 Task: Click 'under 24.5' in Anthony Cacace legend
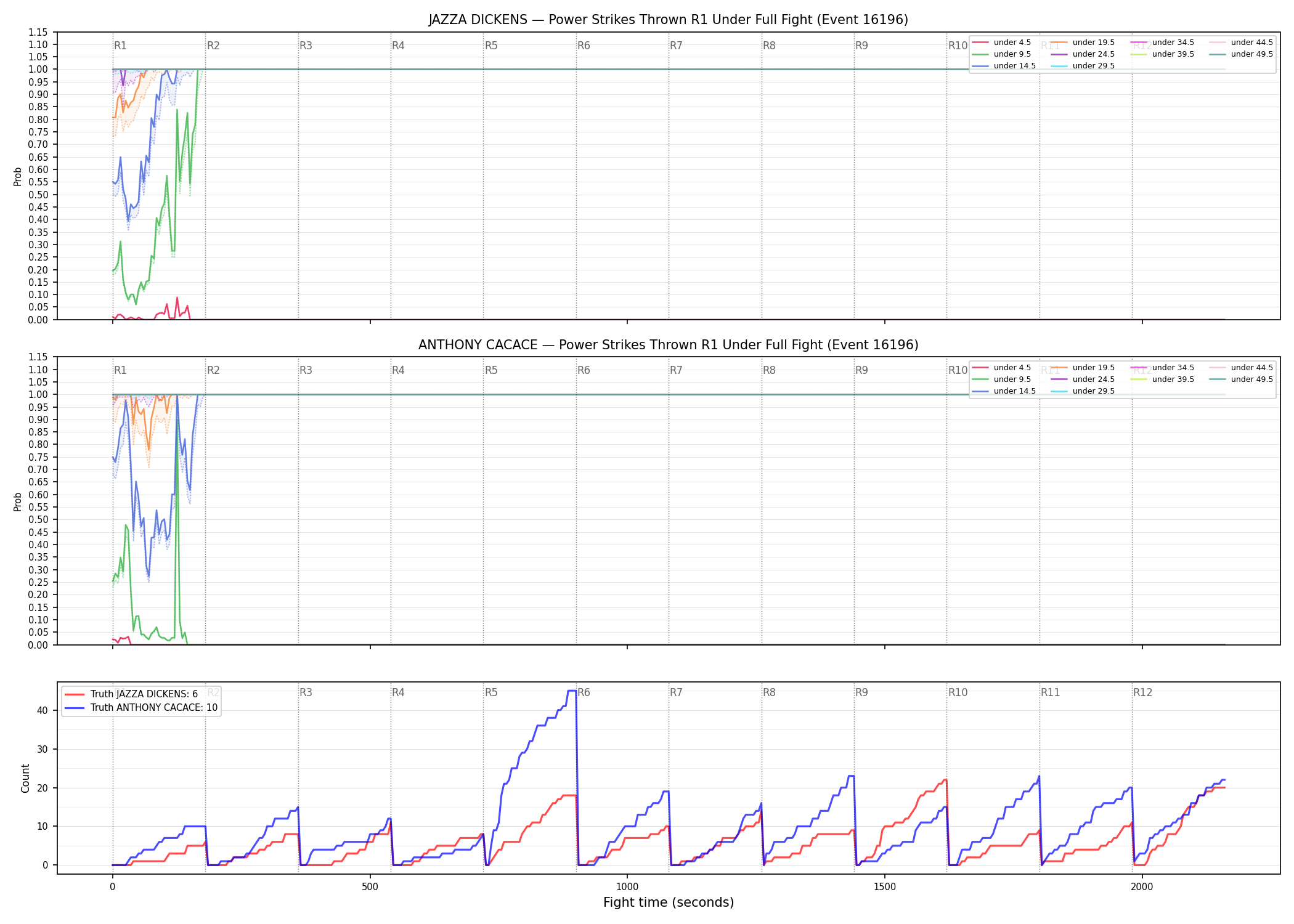pos(1094,379)
